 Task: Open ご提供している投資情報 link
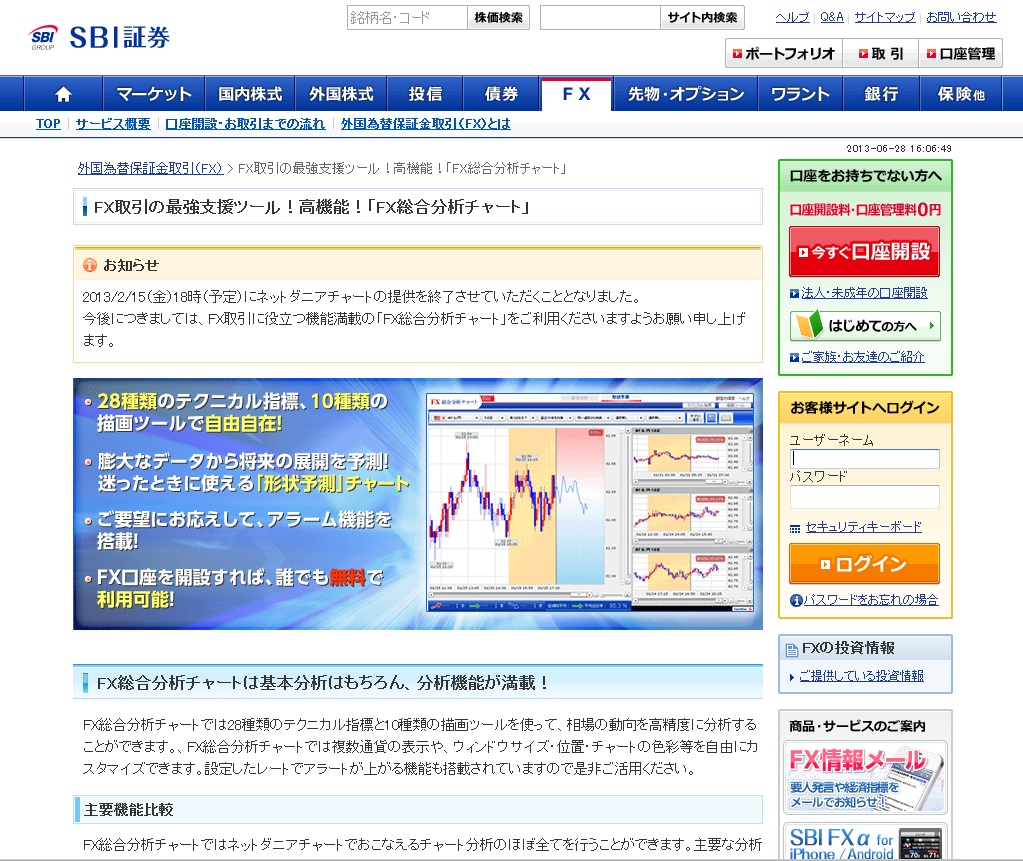click(x=861, y=676)
